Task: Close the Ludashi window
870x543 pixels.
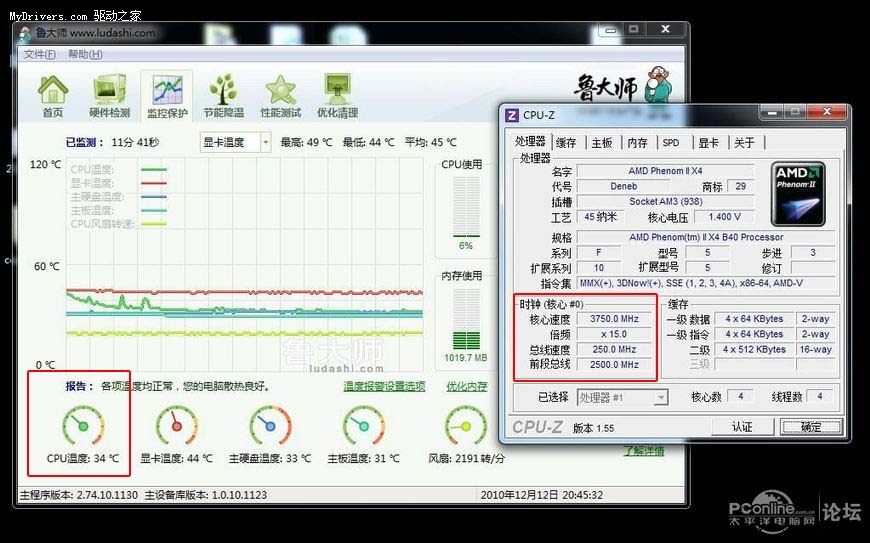Action: tap(665, 29)
